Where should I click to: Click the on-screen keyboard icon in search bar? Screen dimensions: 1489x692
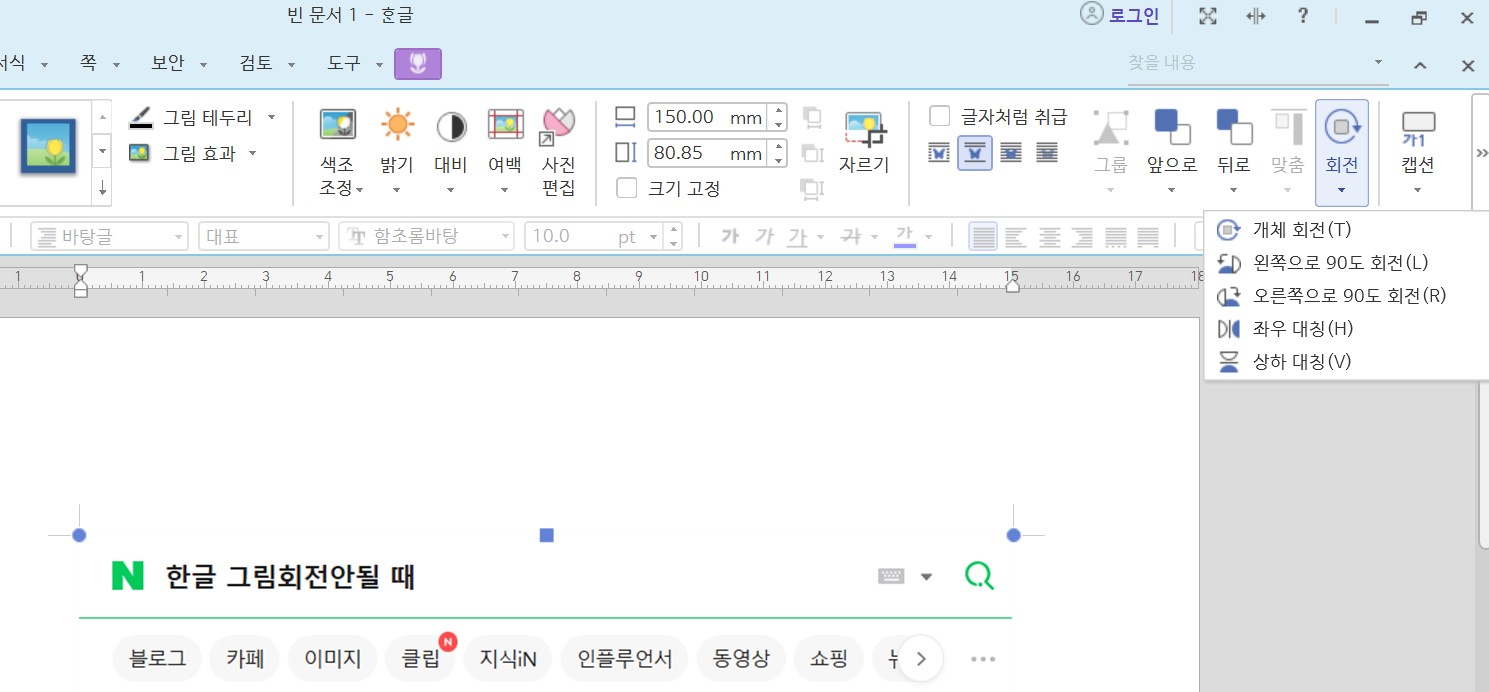click(x=891, y=576)
